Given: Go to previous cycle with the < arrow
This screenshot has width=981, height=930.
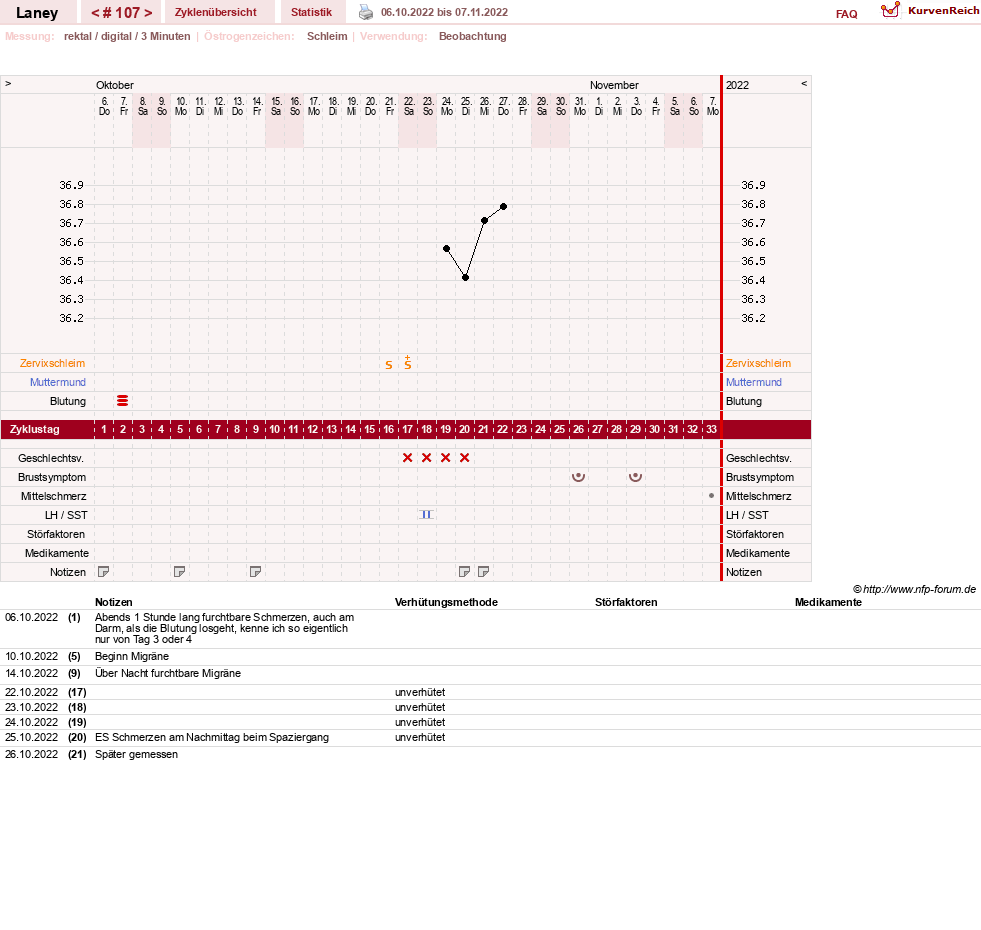Looking at the screenshot, I should (x=95, y=13).
